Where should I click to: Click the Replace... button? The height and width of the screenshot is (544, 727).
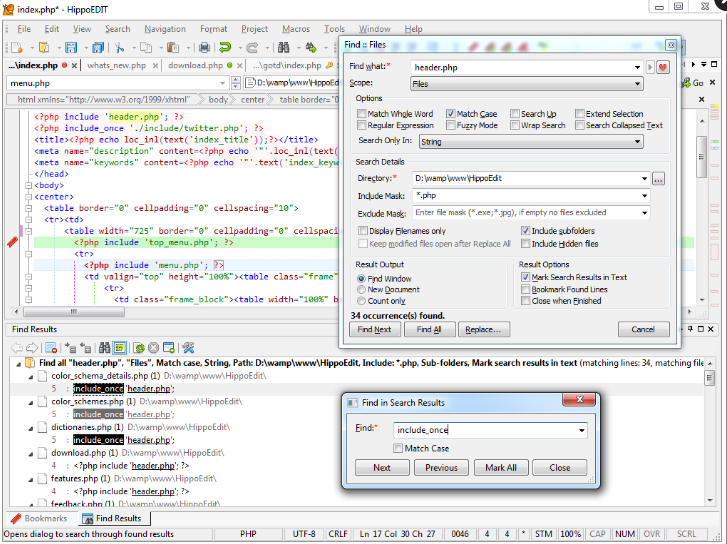(484, 329)
